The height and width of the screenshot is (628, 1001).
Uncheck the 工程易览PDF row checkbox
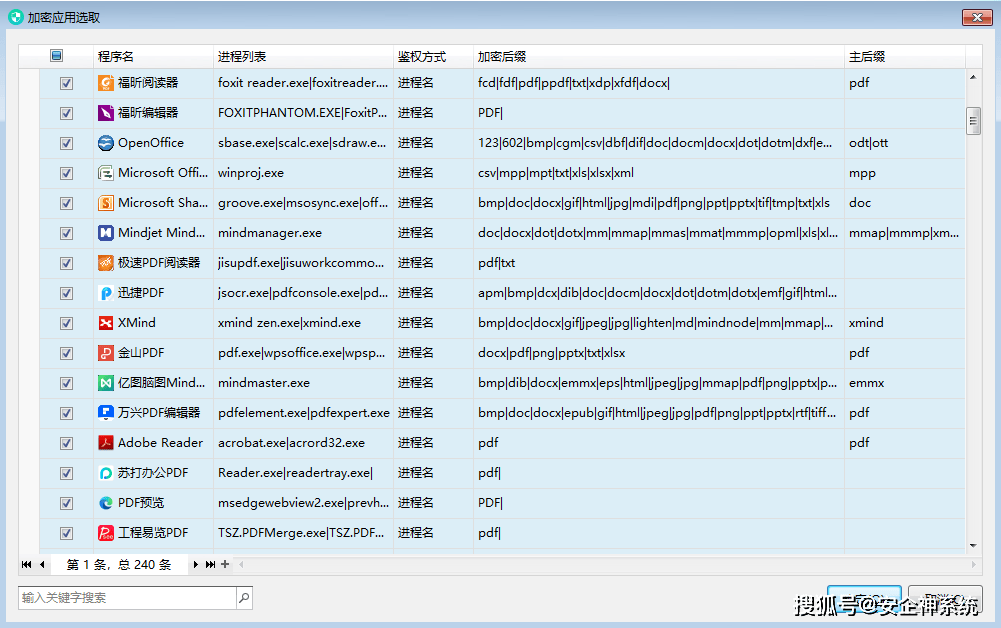click(66, 534)
